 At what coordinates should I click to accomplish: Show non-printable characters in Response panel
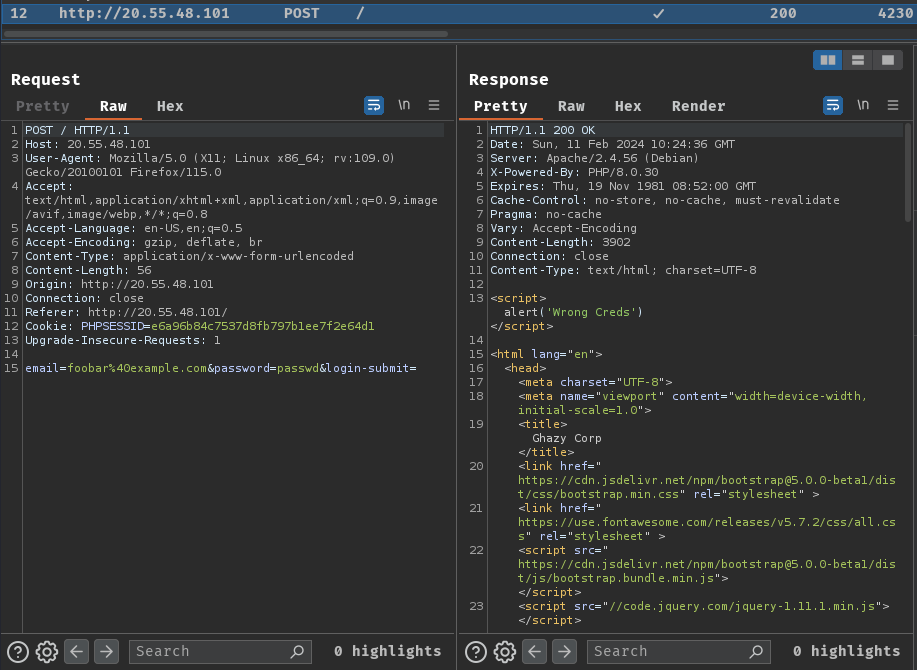click(x=863, y=105)
